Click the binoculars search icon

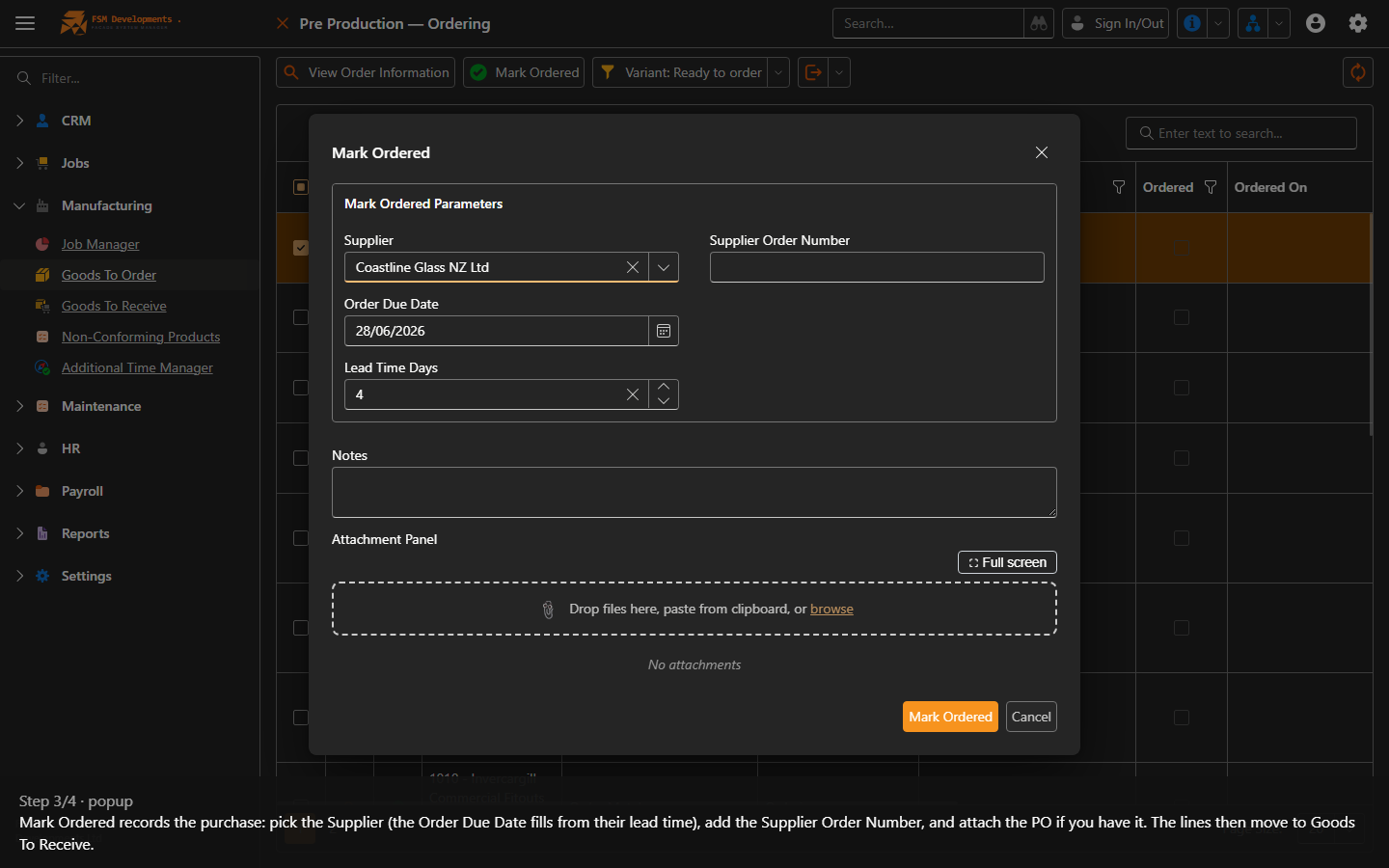point(1039,23)
